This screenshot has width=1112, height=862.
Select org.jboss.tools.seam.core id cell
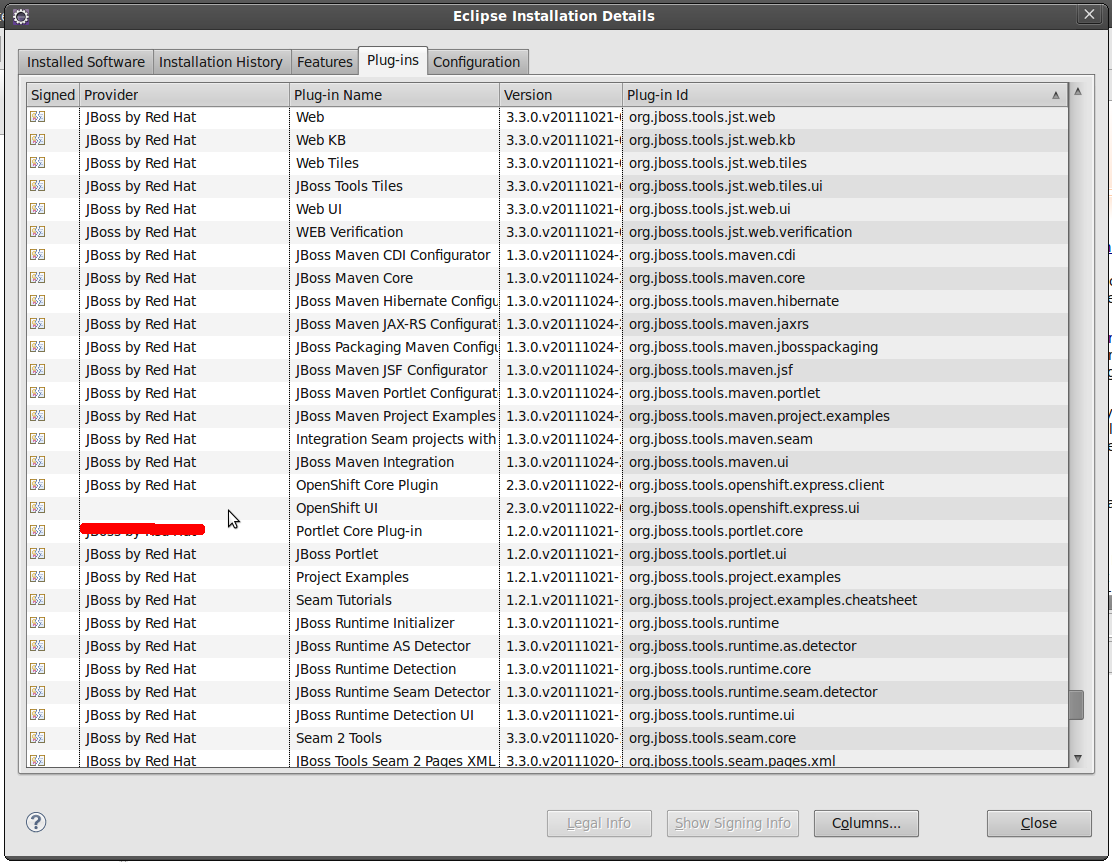pos(712,738)
